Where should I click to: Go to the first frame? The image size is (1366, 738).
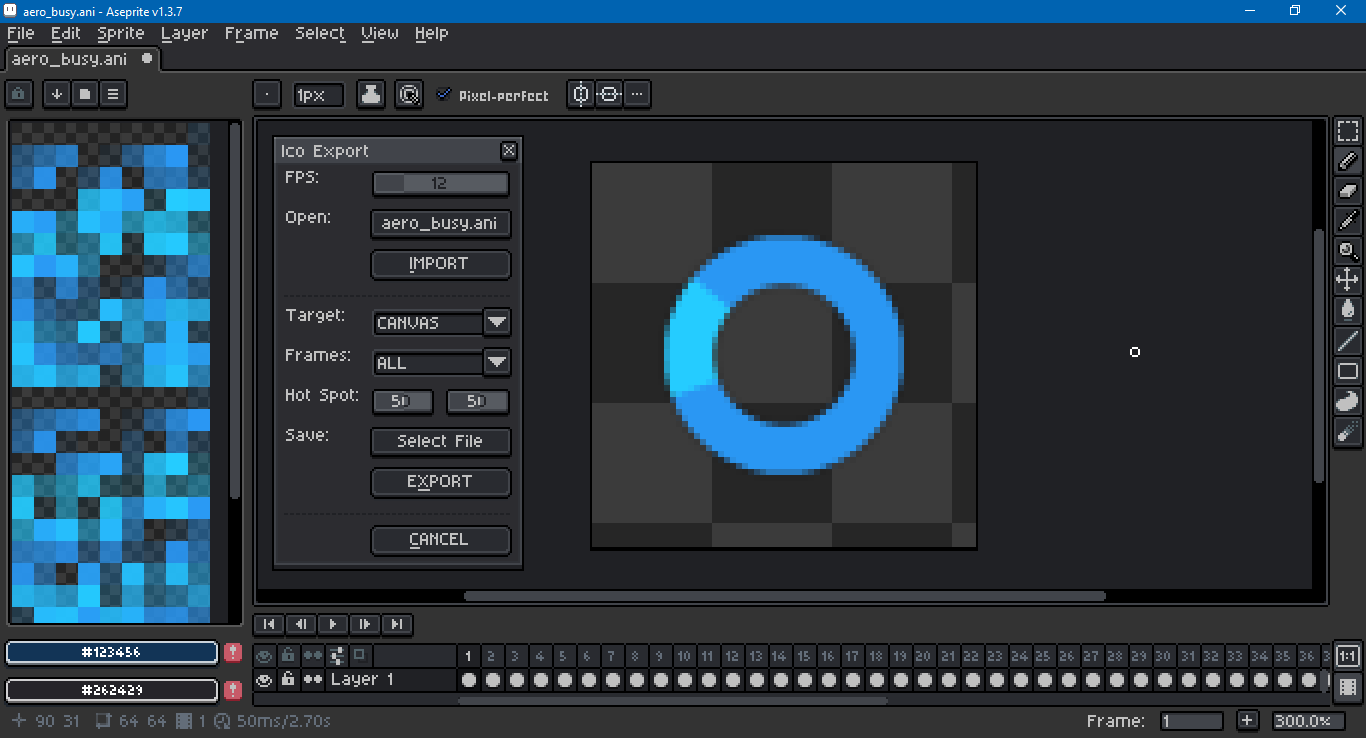coord(269,624)
